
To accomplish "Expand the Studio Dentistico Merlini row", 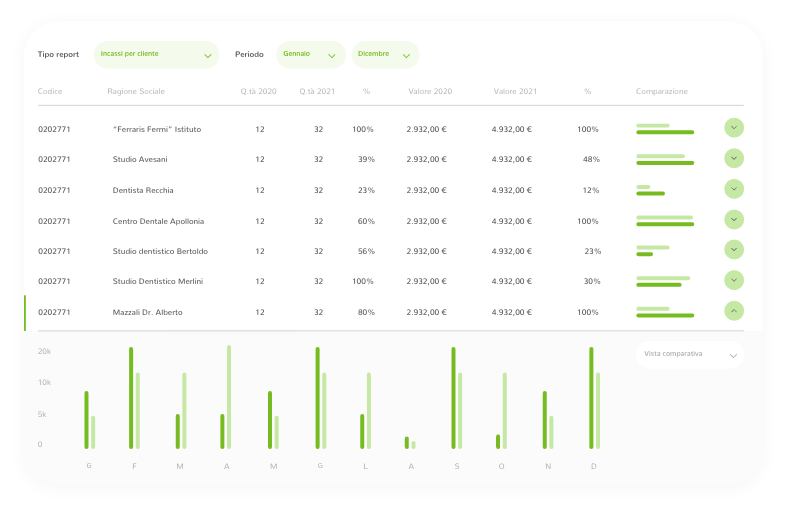I will [x=734, y=281].
